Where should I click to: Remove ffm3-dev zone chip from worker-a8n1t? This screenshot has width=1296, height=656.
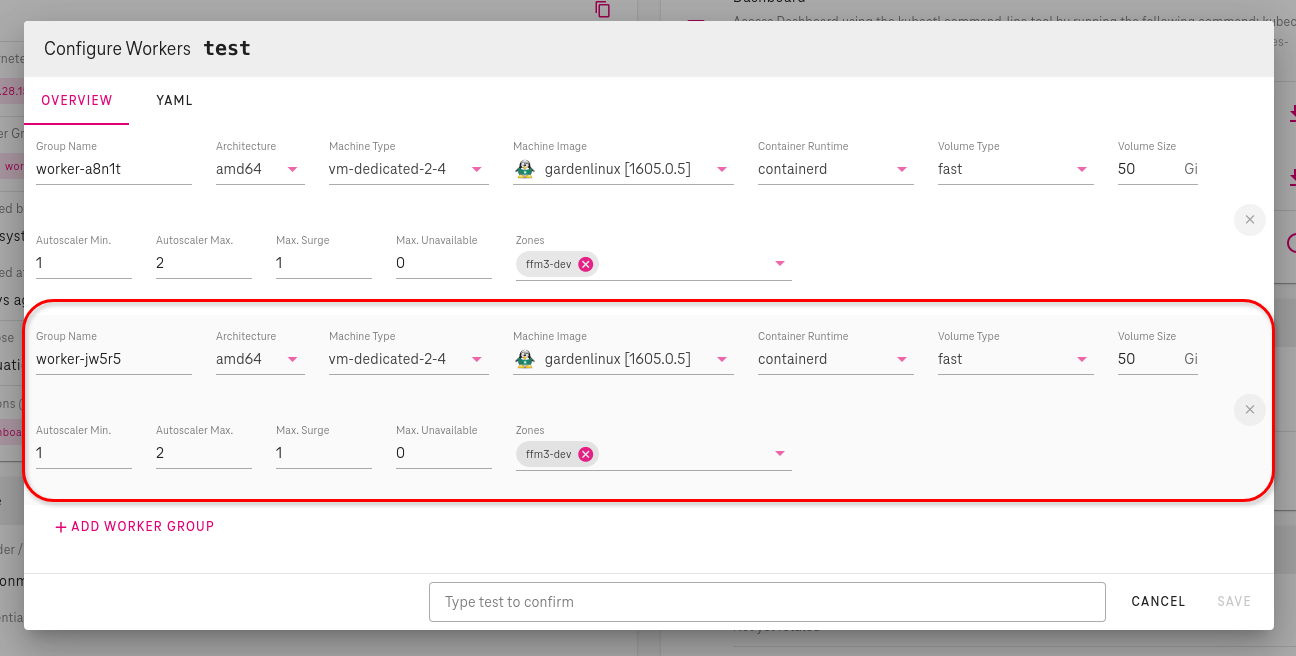coord(586,264)
